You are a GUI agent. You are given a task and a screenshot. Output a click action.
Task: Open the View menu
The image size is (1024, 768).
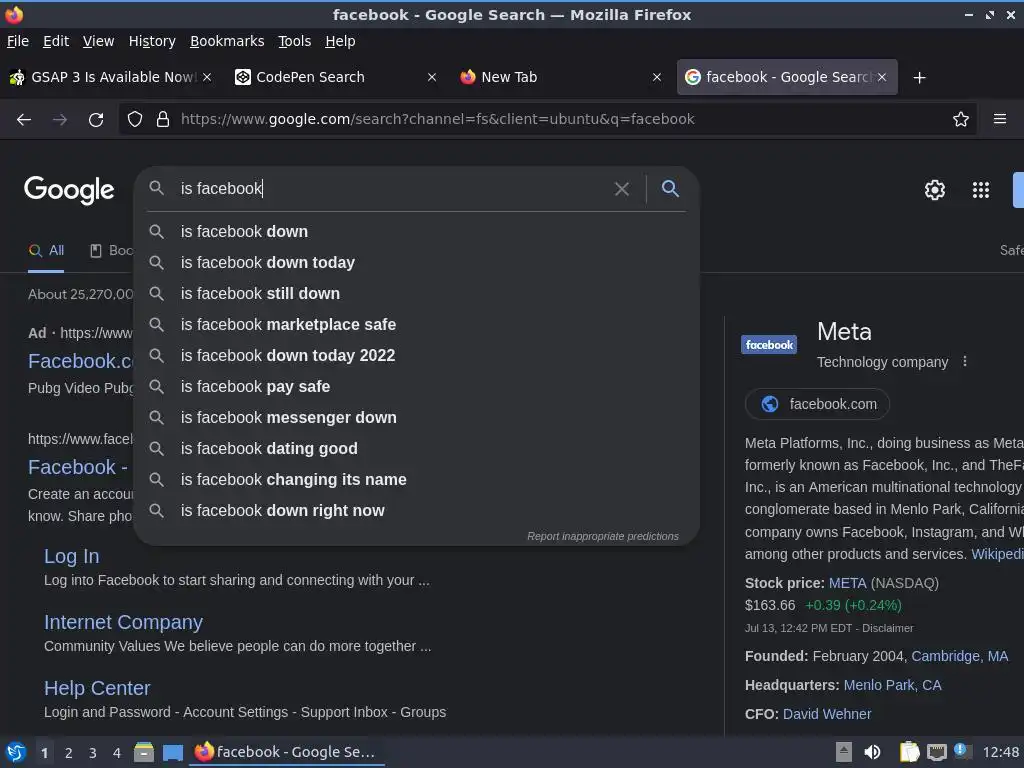click(98, 41)
